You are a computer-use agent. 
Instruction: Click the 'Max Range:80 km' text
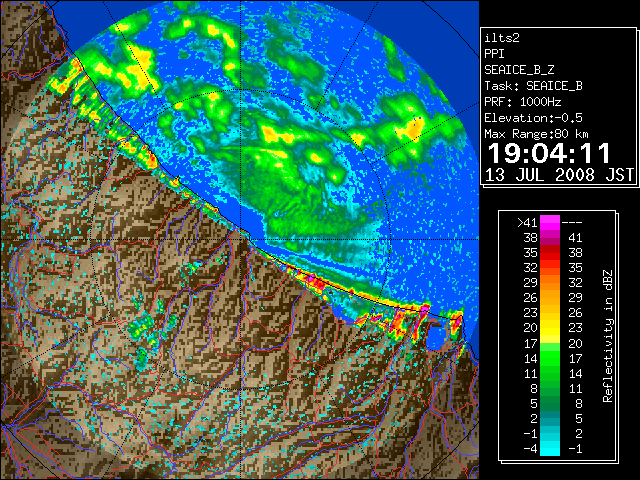536,134
